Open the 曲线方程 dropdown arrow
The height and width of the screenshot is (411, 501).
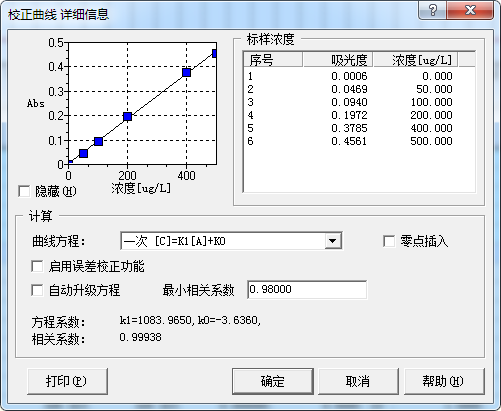pos(333,241)
